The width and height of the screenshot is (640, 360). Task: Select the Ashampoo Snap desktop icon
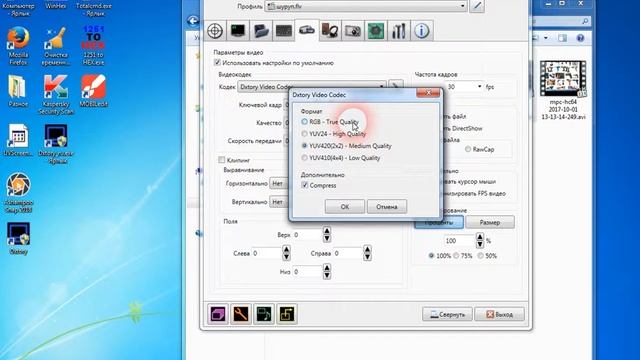18,193
